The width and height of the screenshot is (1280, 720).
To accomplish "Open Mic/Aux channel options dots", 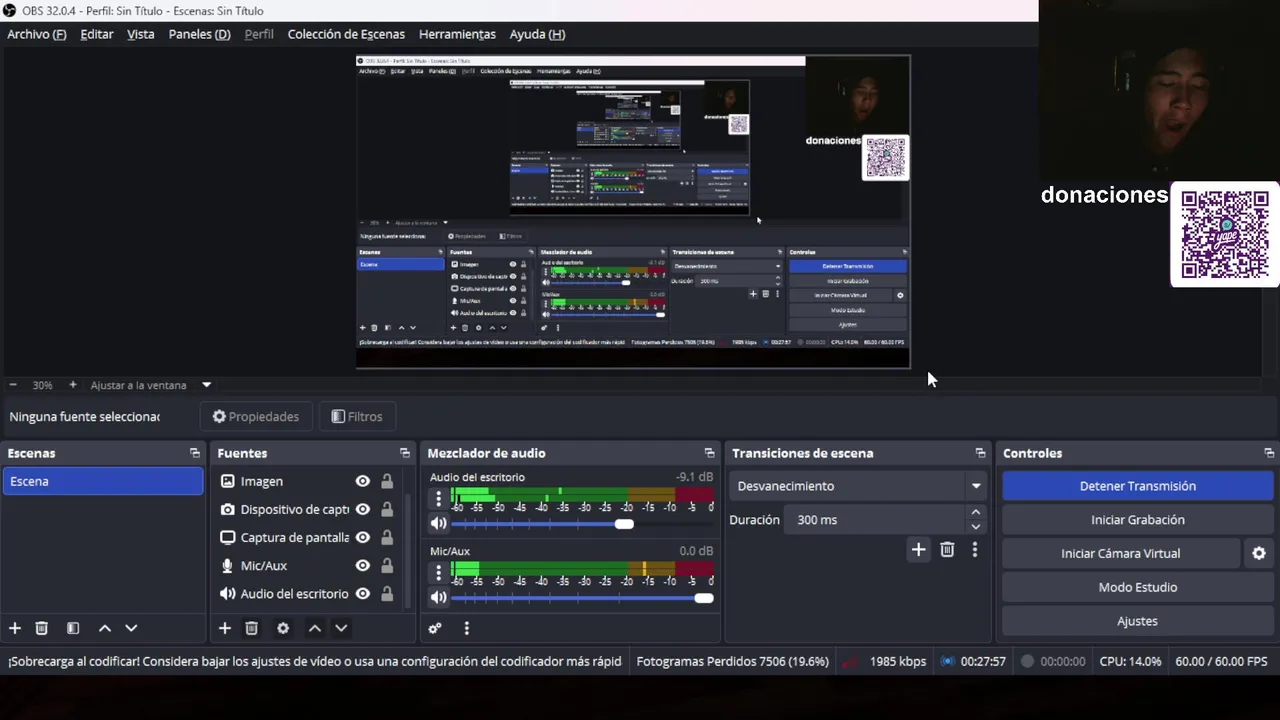I will (x=438, y=572).
